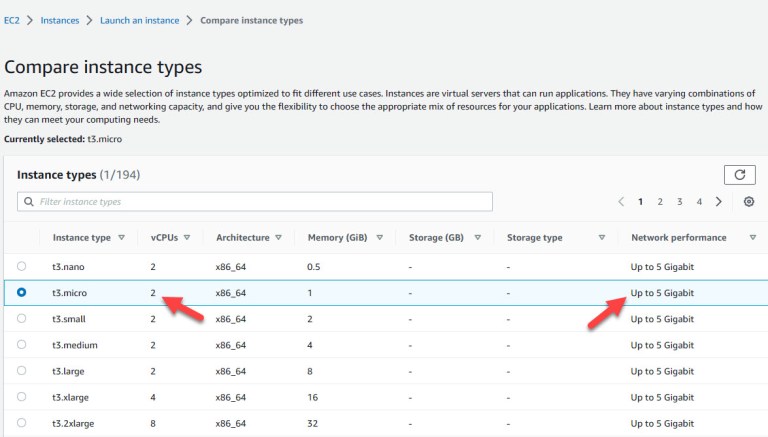Click t3.micro instance name in table
768x437 pixels.
click(70, 293)
